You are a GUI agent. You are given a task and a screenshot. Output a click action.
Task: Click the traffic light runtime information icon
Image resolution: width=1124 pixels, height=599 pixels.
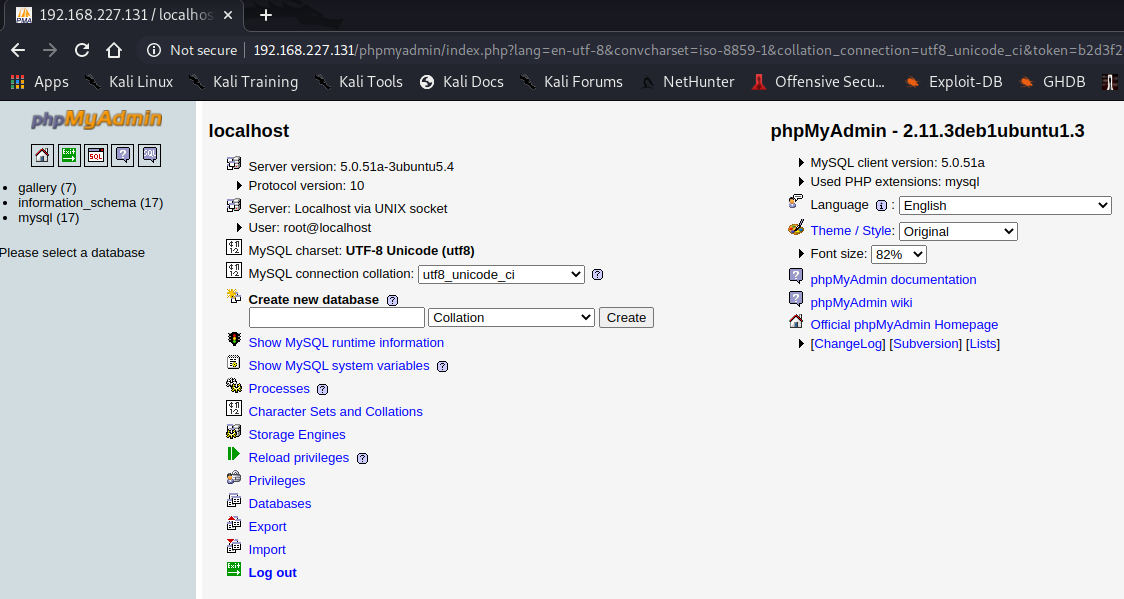pos(234,339)
